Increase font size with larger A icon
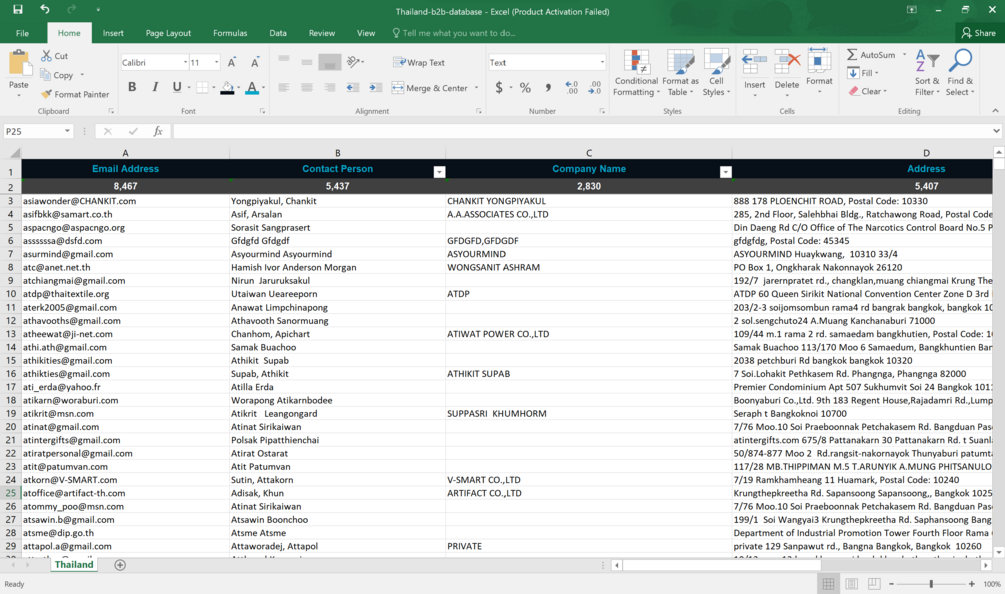 coord(231,62)
